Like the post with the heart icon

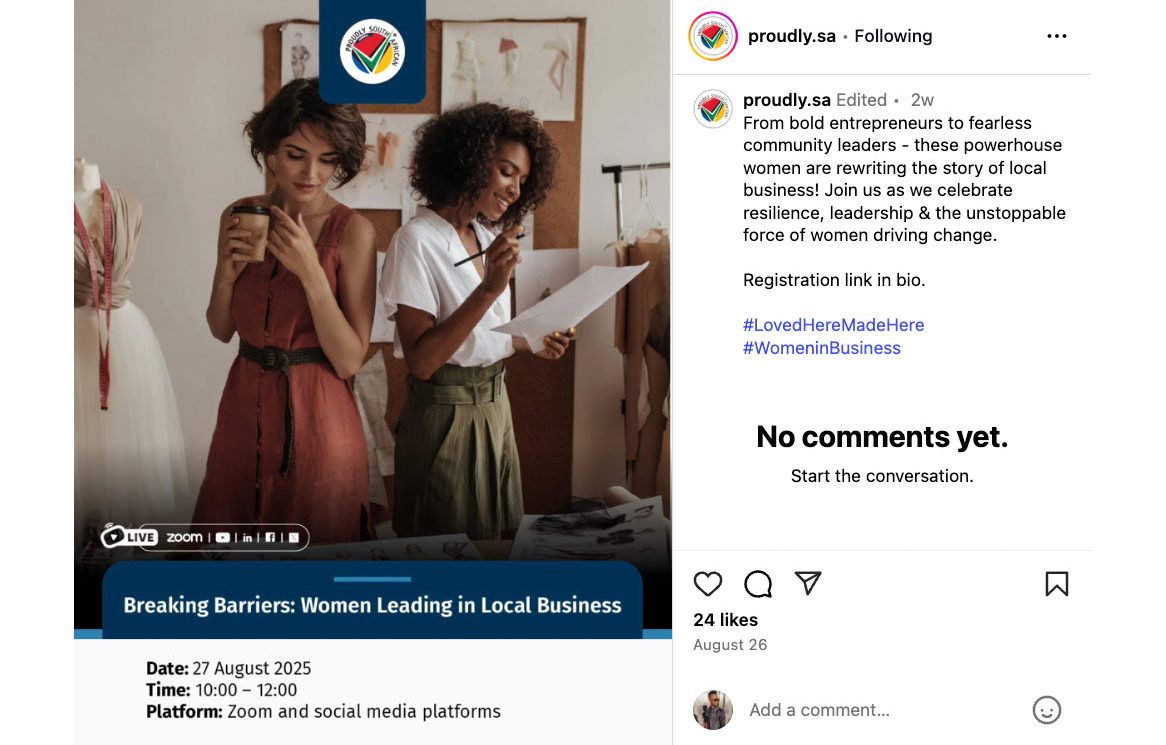coord(708,584)
